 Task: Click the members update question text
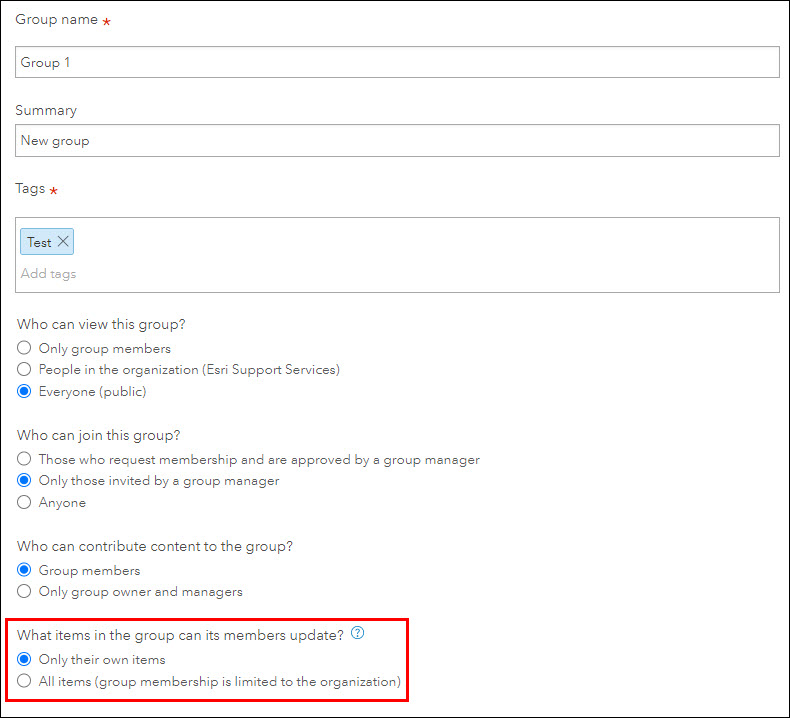tap(180, 634)
